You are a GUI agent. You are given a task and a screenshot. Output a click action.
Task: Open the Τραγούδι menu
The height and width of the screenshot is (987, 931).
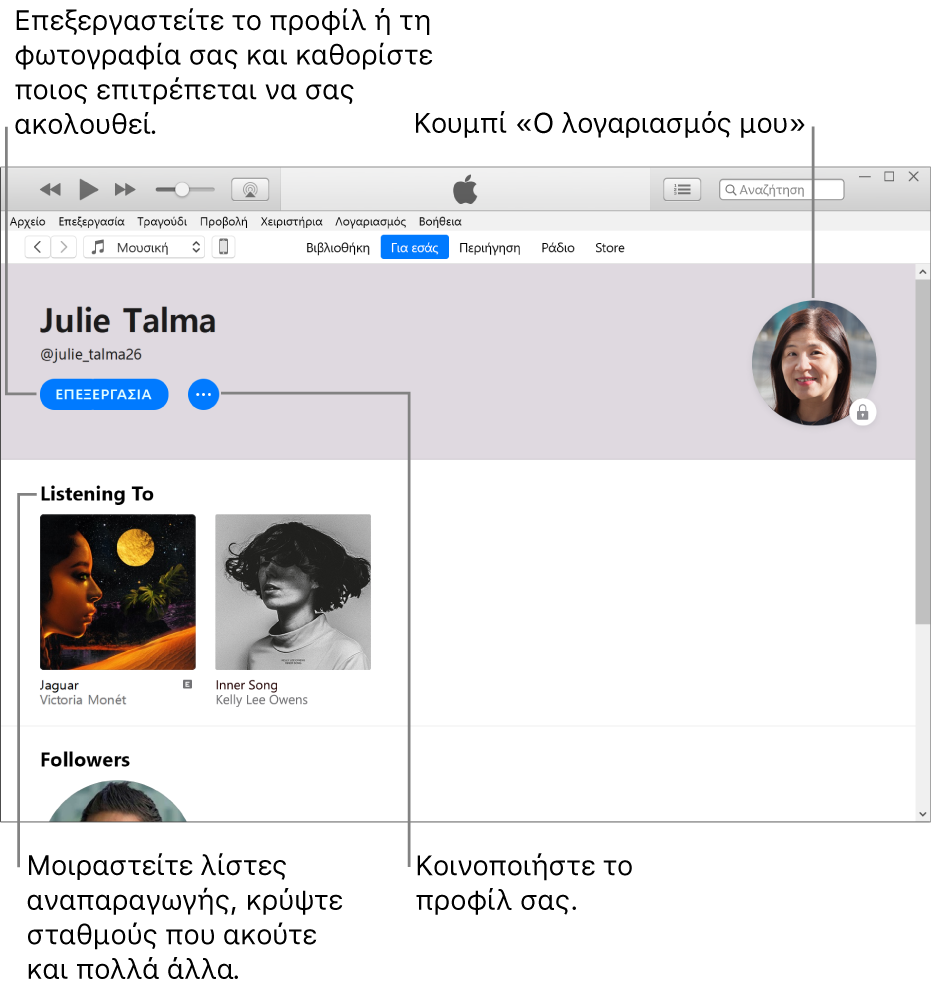click(162, 222)
